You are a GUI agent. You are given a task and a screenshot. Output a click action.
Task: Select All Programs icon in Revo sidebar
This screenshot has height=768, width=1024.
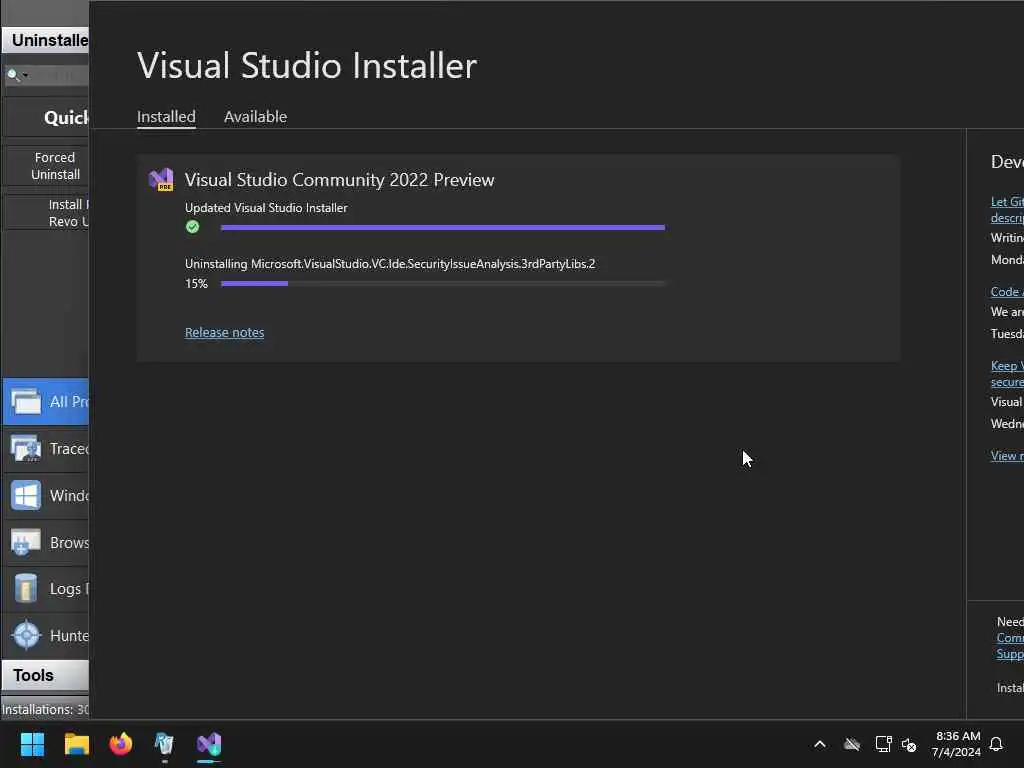(x=26, y=401)
